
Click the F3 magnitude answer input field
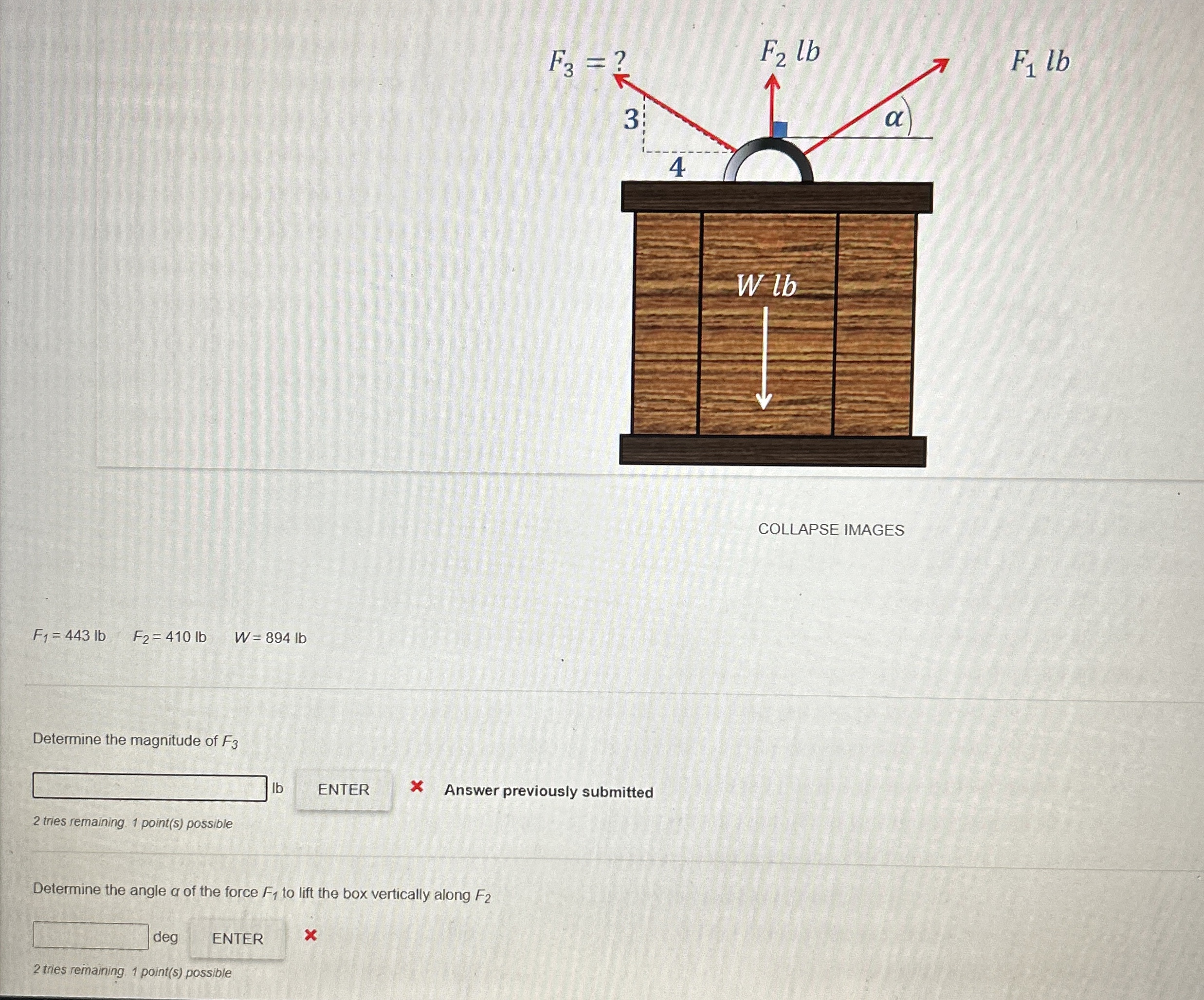[x=149, y=787]
